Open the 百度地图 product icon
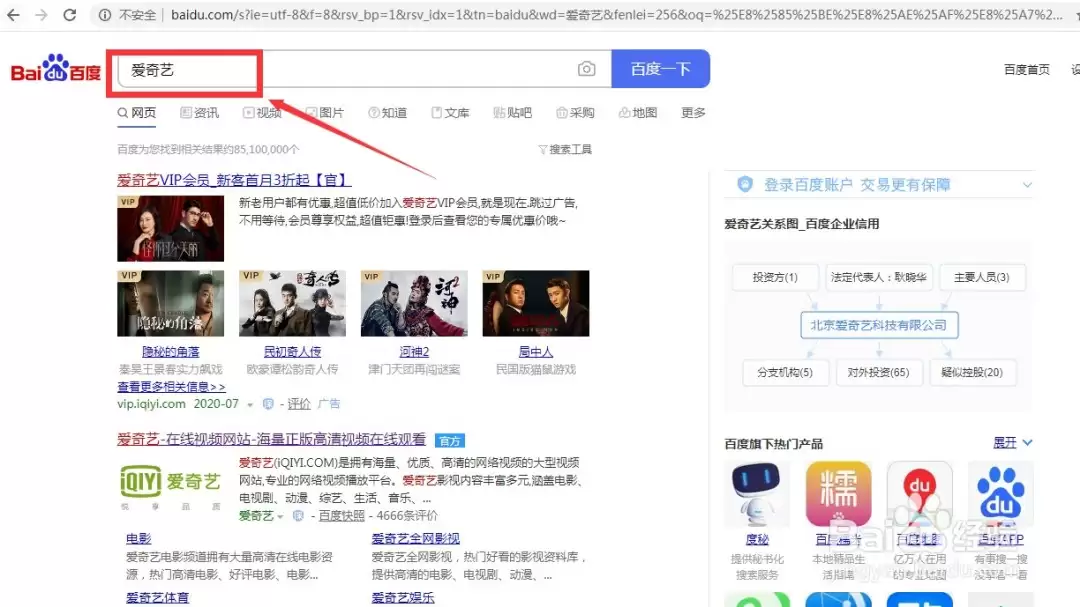The height and width of the screenshot is (607, 1080). click(920, 495)
